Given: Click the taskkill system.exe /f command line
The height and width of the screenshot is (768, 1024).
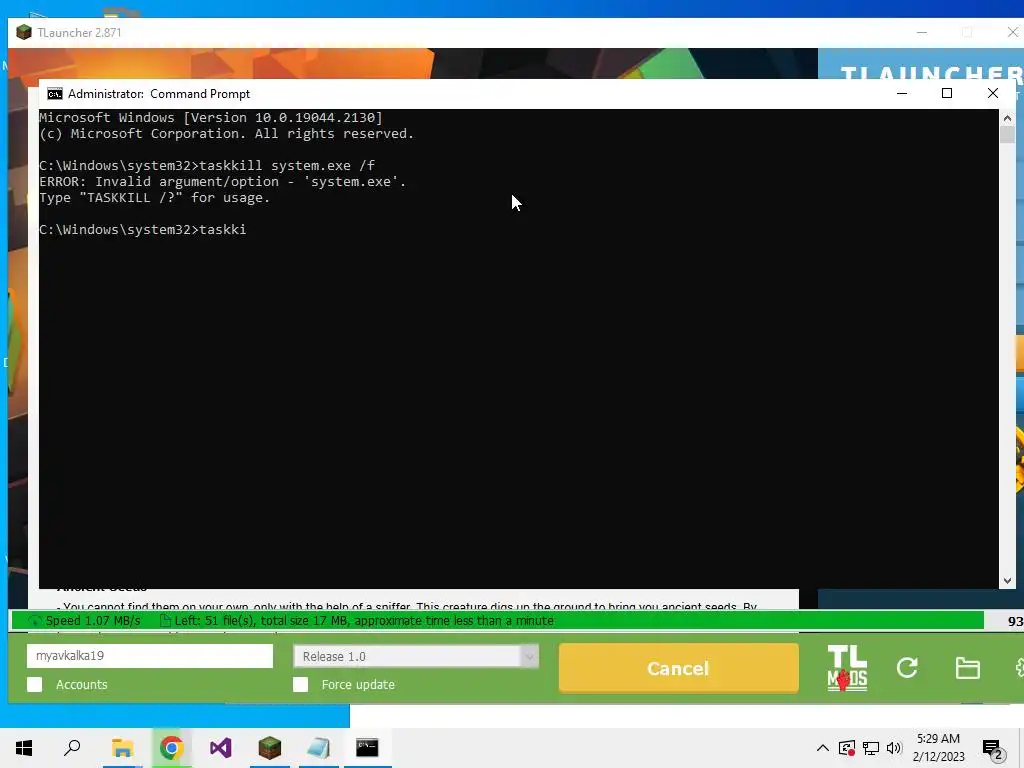Looking at the screenshot, I should click(207, 165).
